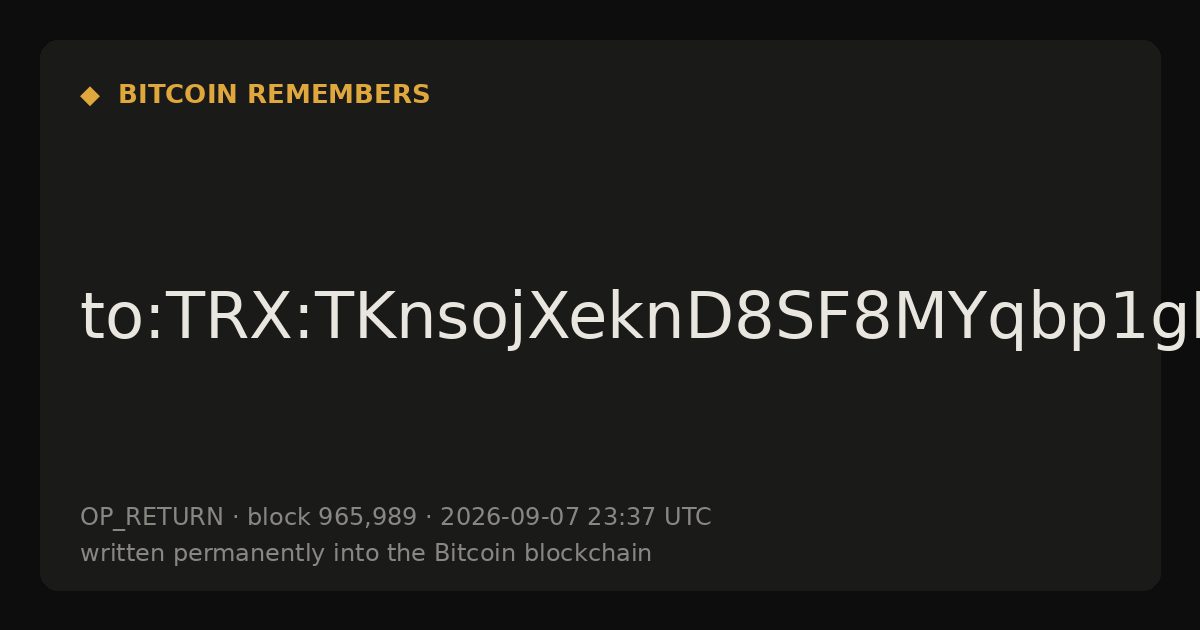Click the separator dot after OP_RETURN
This screenshot has height=630, width=1200.
[235, 517]
